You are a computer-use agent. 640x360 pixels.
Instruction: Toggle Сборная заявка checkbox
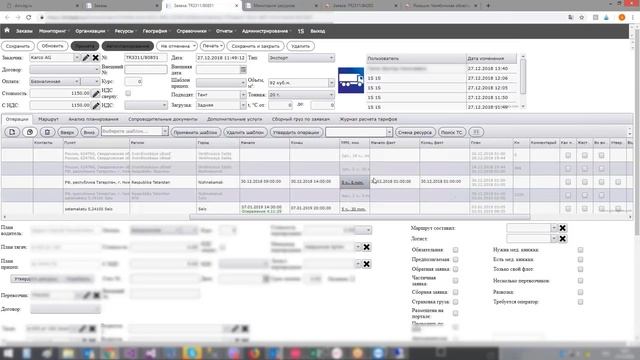(x=456, y=292)
